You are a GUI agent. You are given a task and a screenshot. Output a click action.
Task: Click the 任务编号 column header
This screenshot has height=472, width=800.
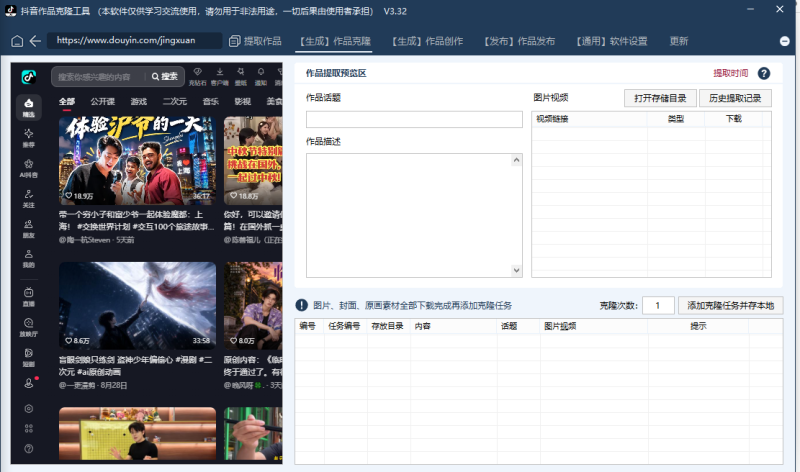coord(344,326)
